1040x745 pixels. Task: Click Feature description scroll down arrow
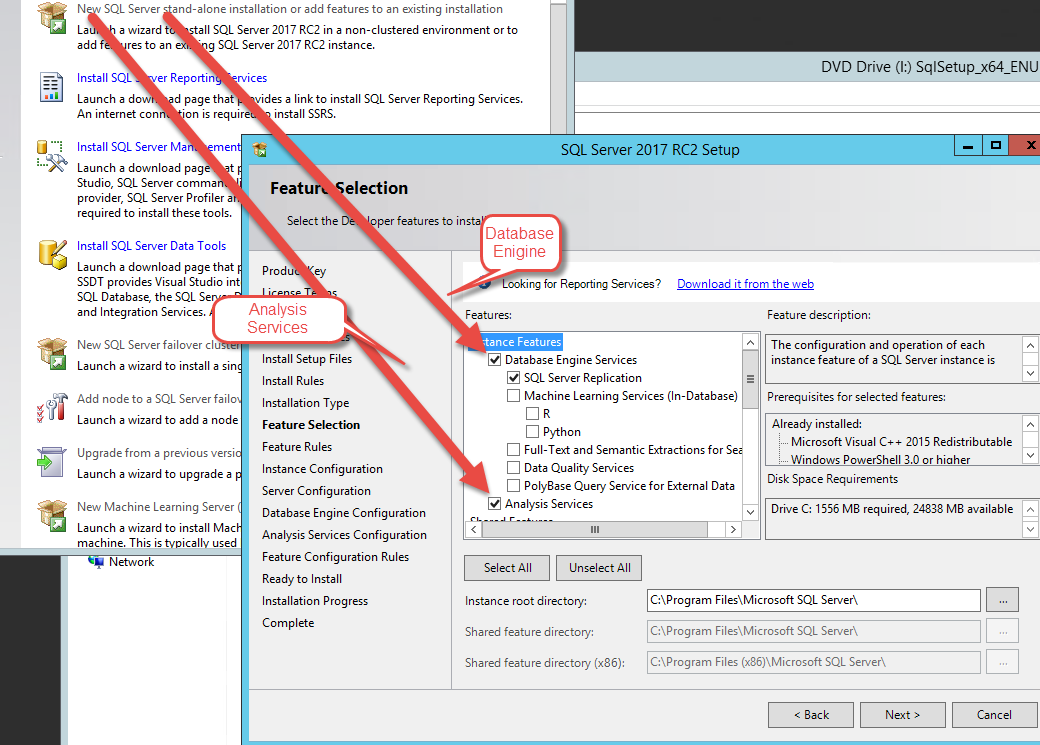click(x=1030, y=373)
